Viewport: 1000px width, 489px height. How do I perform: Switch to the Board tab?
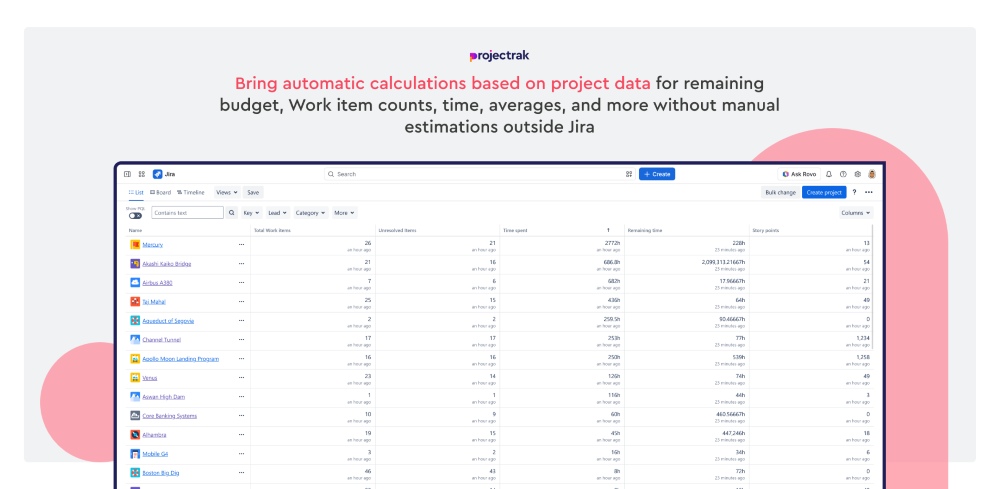point(161,192)
